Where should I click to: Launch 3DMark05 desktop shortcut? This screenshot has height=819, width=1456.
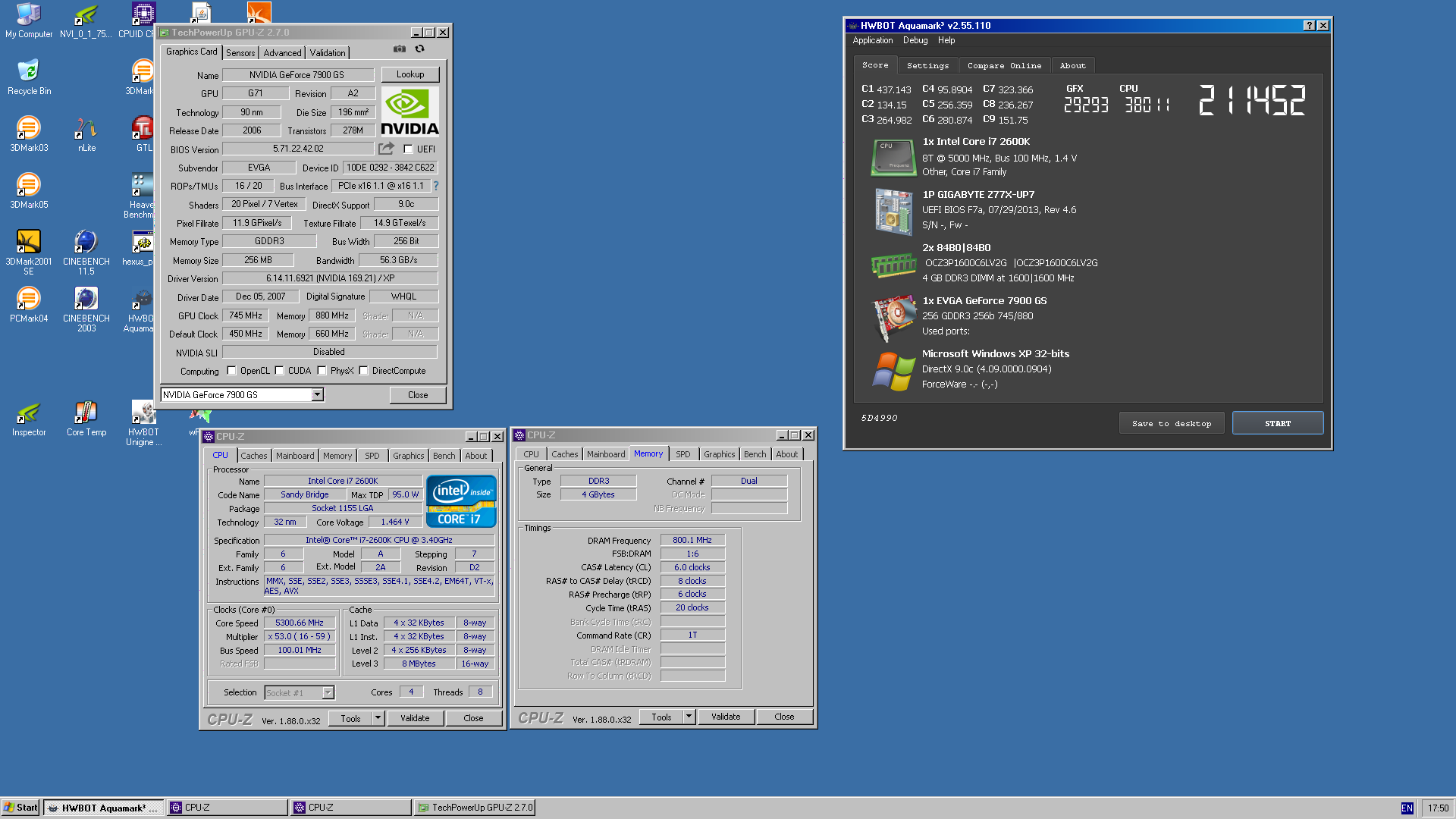[29, 190]
